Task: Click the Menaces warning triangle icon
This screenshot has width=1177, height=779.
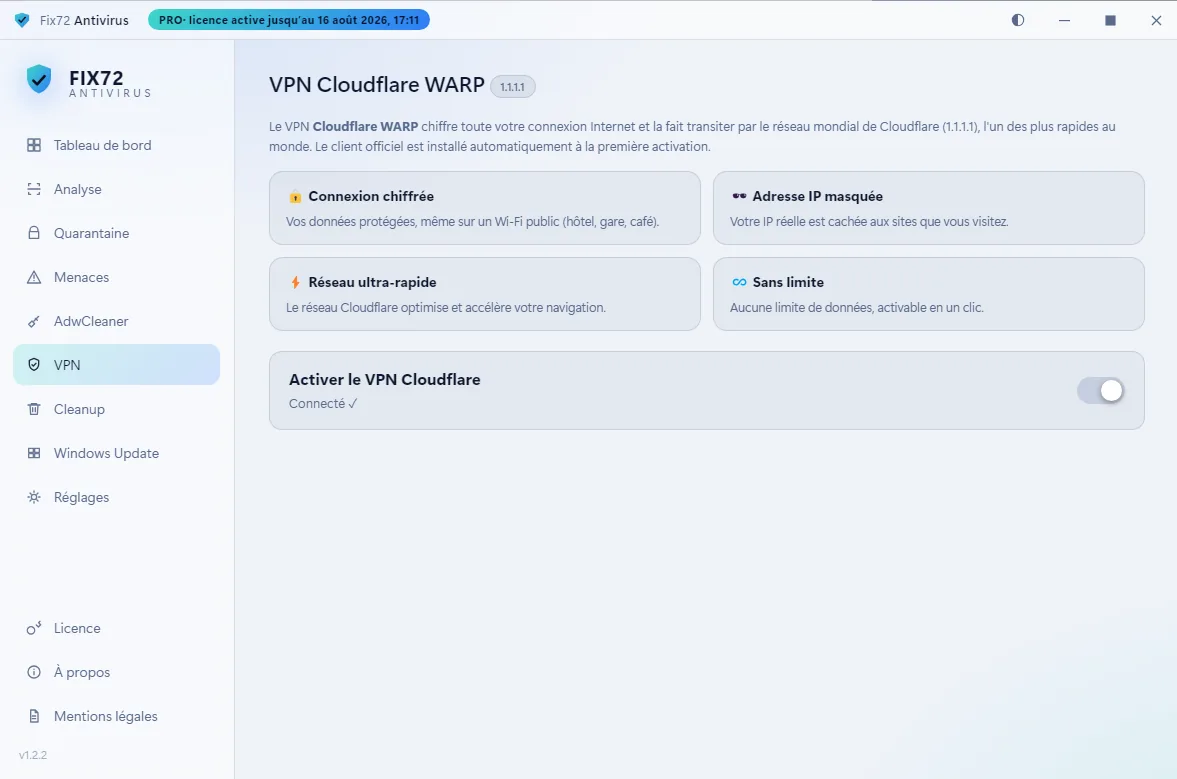Action: (34, 277)
